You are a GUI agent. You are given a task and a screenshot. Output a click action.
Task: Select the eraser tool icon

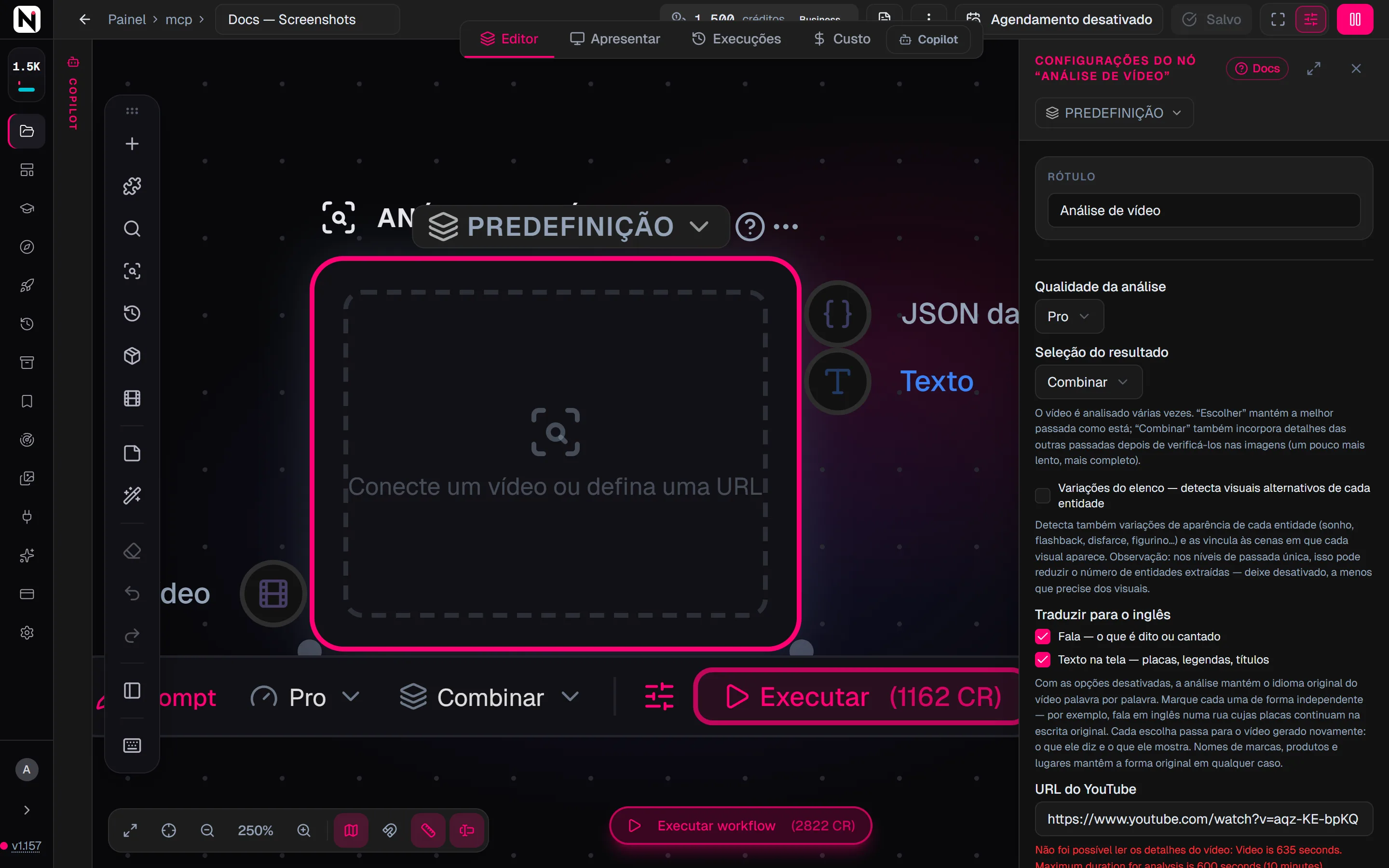coord(132,551)
